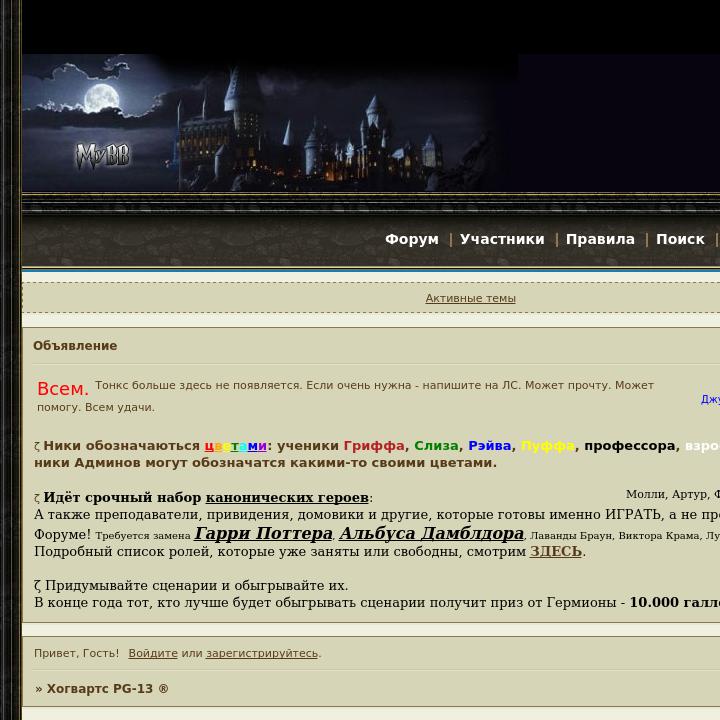Image resolution: width=720 pixels, height=720 pixels.
Task: Click the Альбуса Дамблдора link
Action: click(x=432, y=533)
